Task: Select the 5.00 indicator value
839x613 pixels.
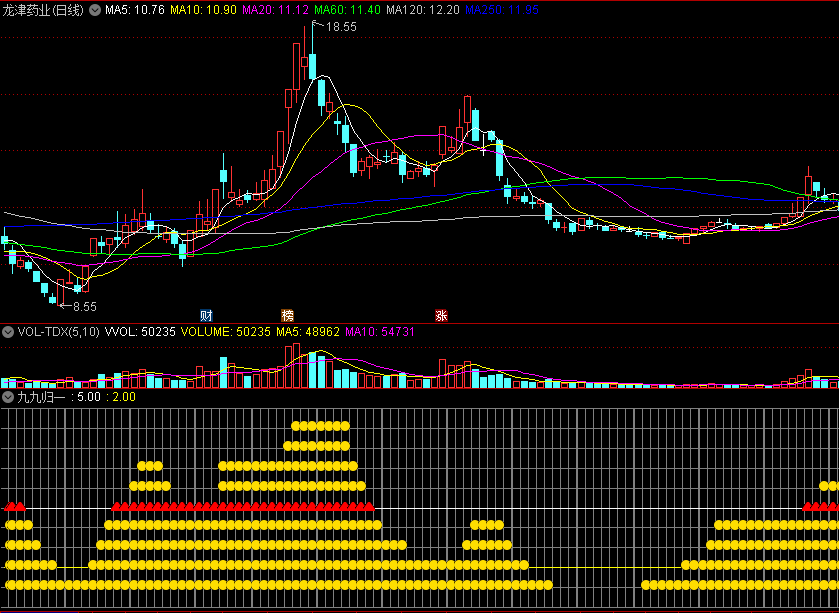Action: pyautogui.click(x=89, y=397)
